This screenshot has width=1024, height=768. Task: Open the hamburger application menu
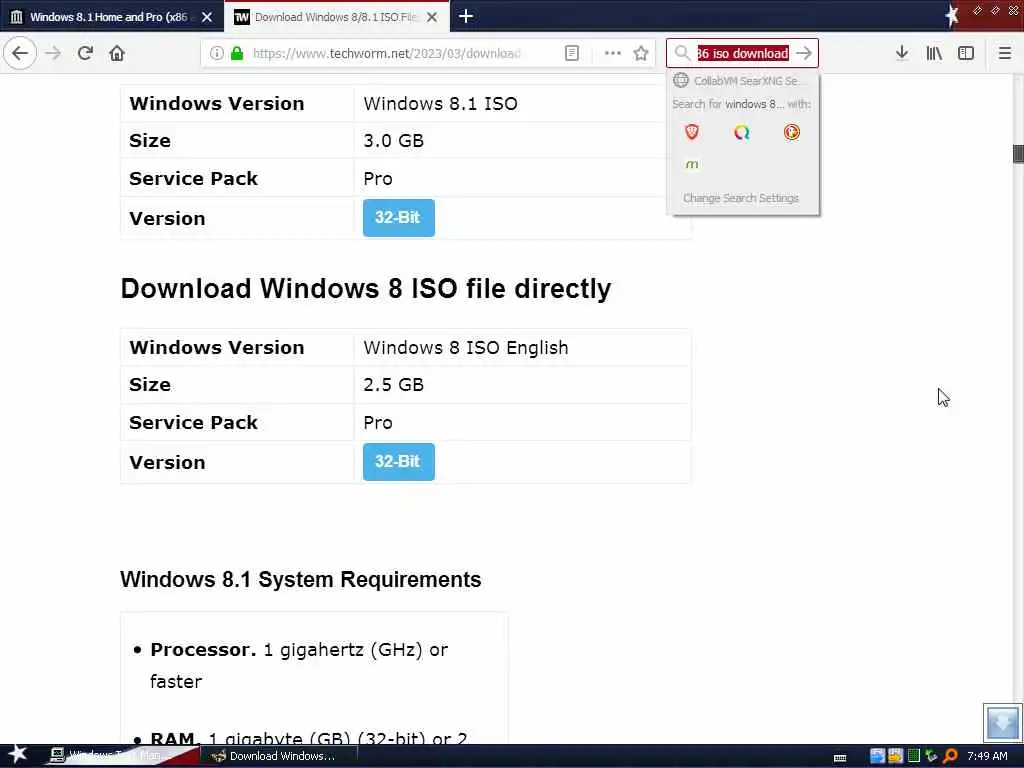tap(1004, 53)
